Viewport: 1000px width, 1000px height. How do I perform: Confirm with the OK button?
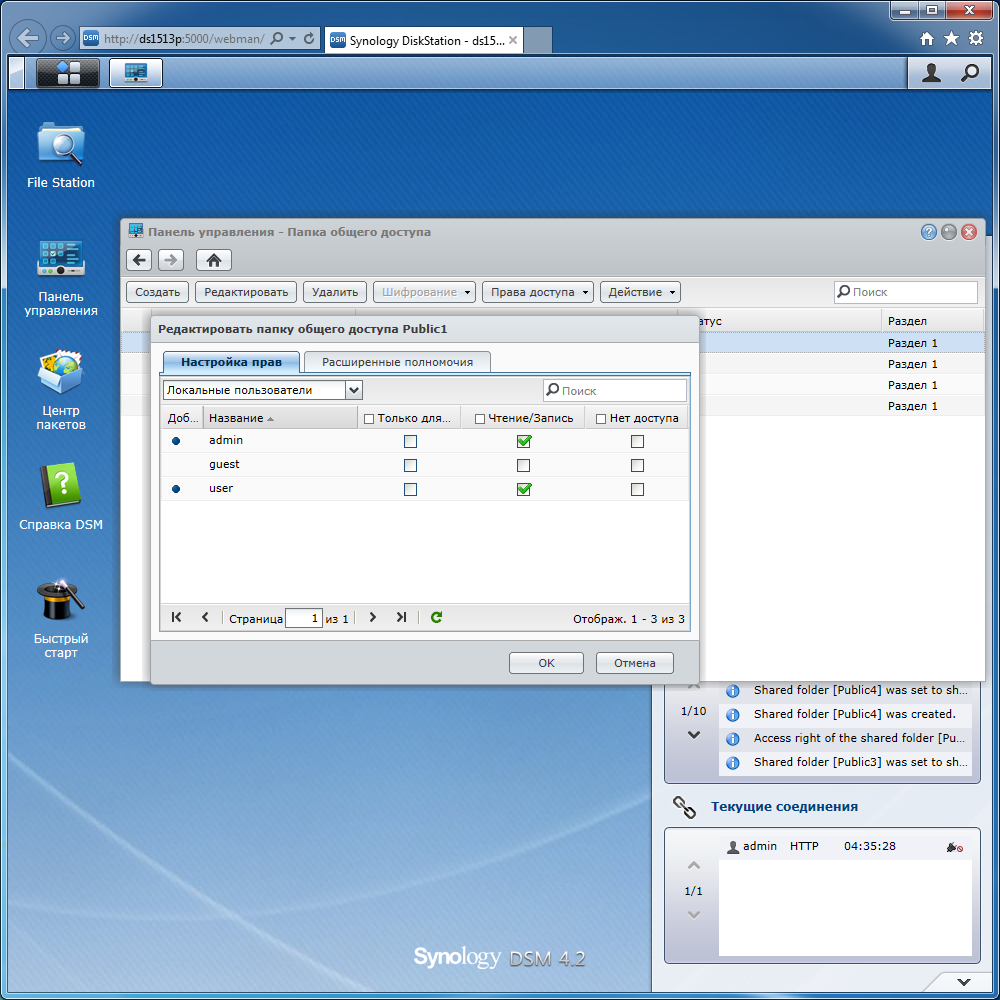546,663
